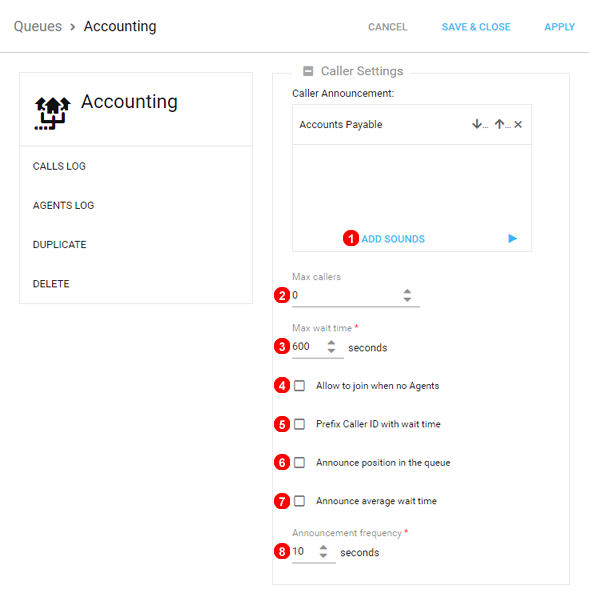This screenshot has height=593, width=589.
Task: Click the breadcrumb chevron after Queues
Action: click(73, 27)
